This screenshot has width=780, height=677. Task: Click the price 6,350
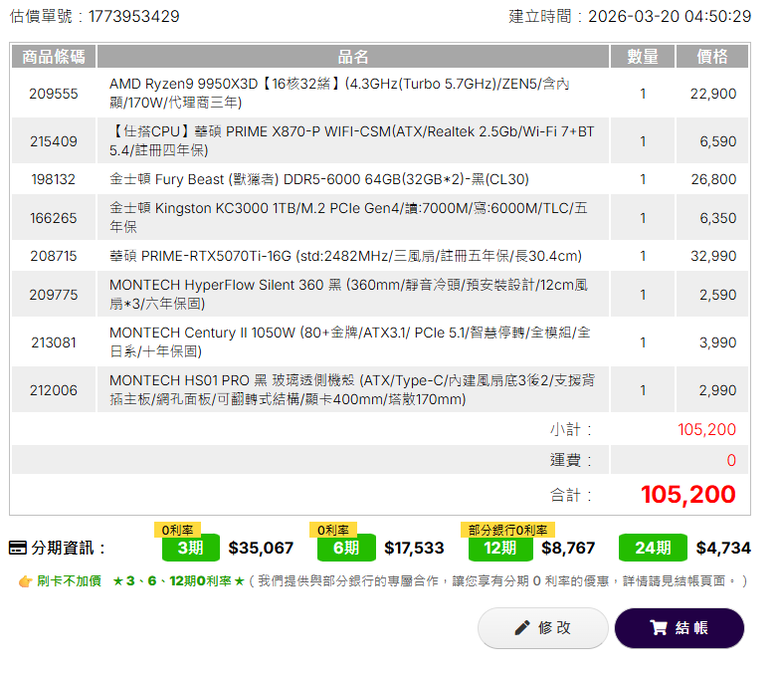click(x=718, y=218)
